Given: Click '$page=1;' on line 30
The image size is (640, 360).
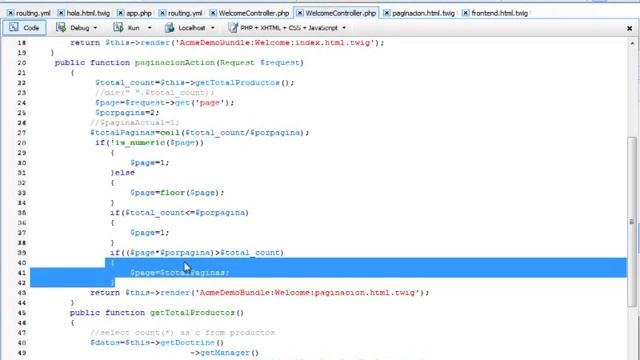Looking at the screenshot, I should [x=149, y=162].
